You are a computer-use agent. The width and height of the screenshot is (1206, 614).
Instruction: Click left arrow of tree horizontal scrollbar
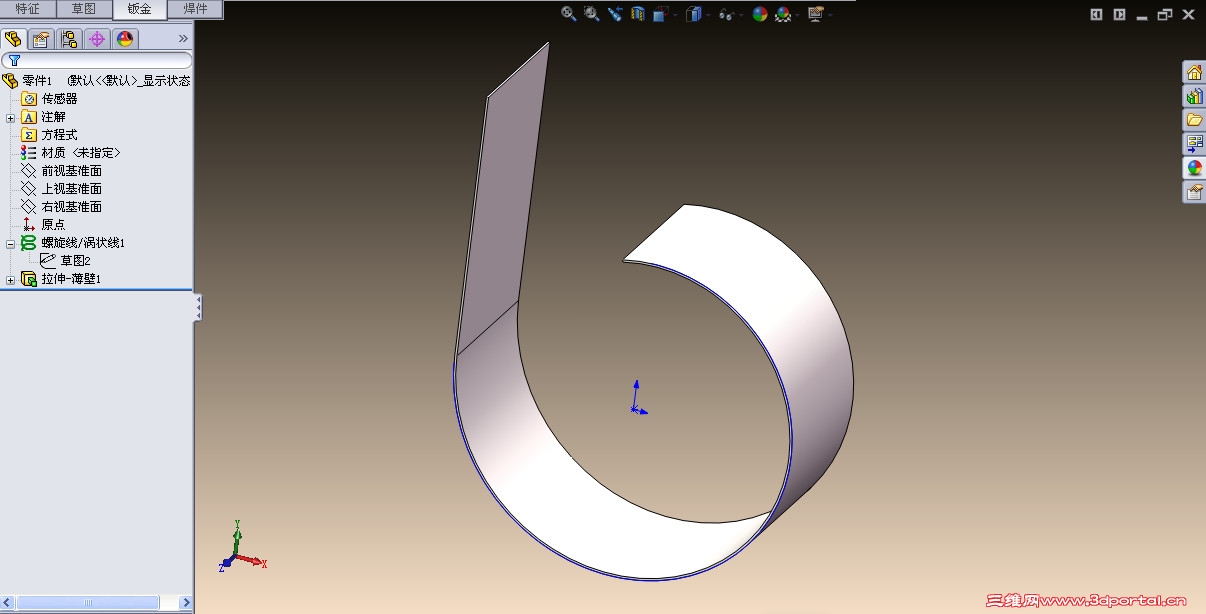tap(8, 603)
